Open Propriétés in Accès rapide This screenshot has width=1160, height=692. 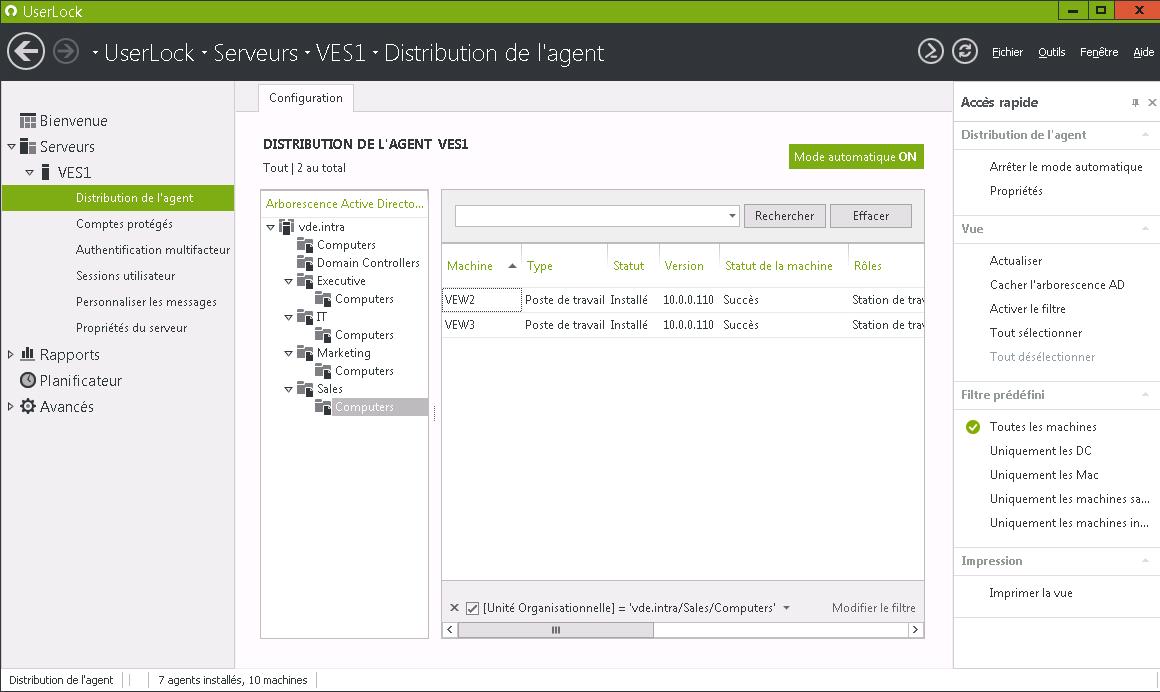(1016, 191)
